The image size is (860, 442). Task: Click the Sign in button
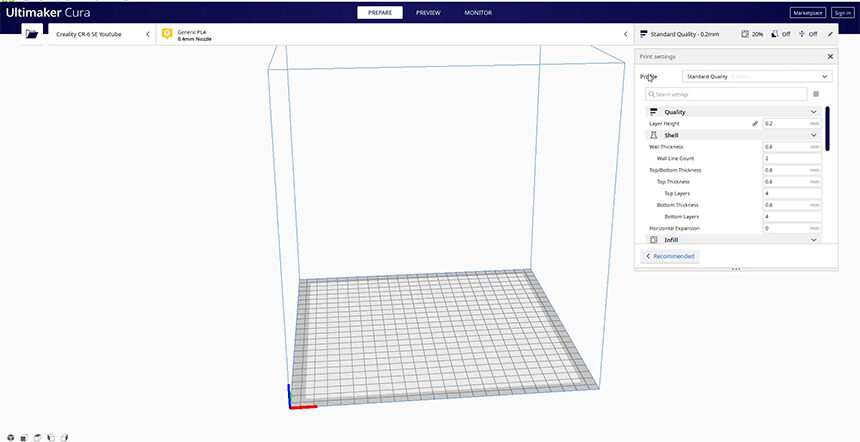pyautogui.click(x=842, y=13)
